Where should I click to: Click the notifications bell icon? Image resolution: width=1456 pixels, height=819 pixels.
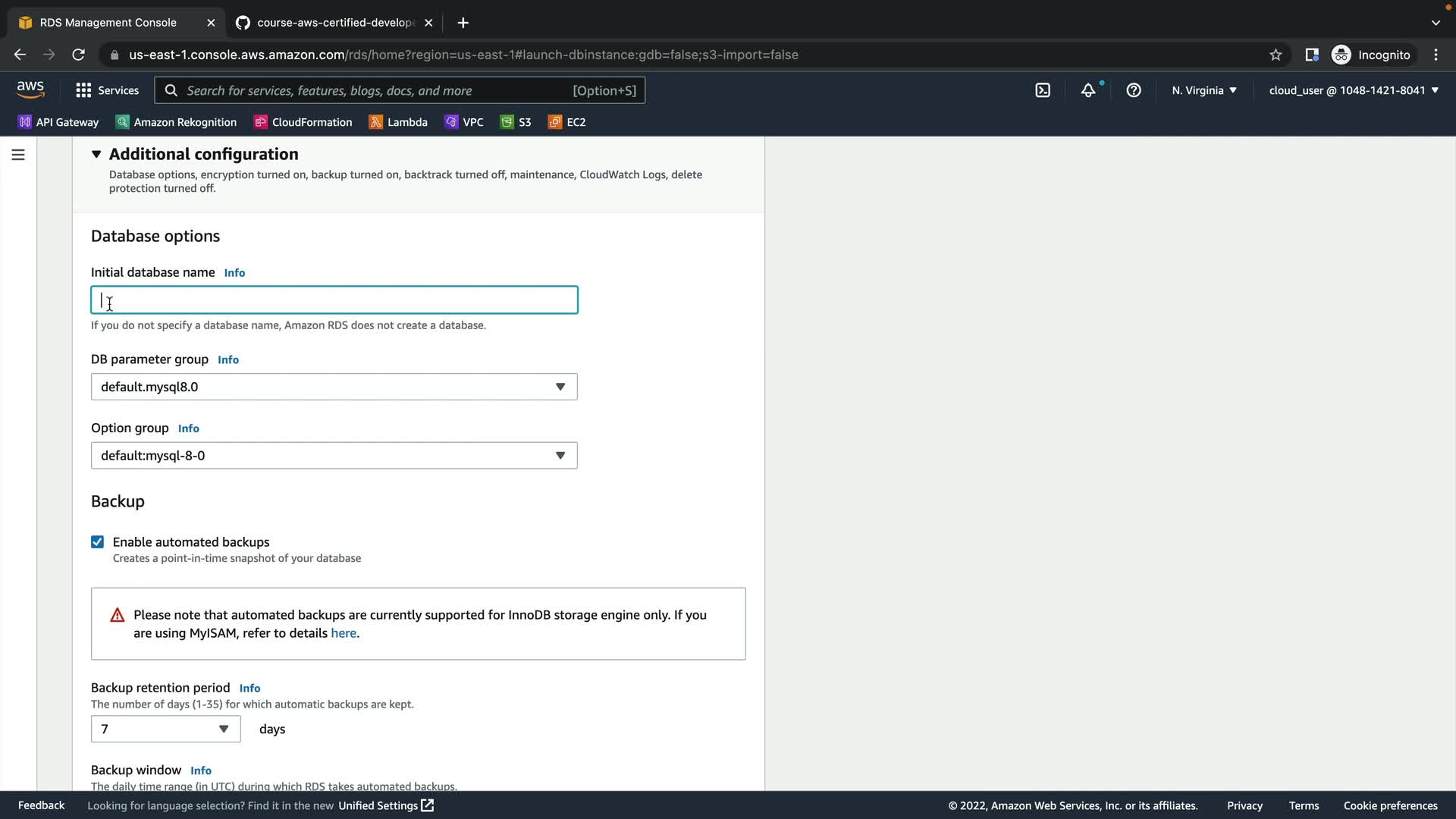pyautogui.click(x=1088, y=90)
